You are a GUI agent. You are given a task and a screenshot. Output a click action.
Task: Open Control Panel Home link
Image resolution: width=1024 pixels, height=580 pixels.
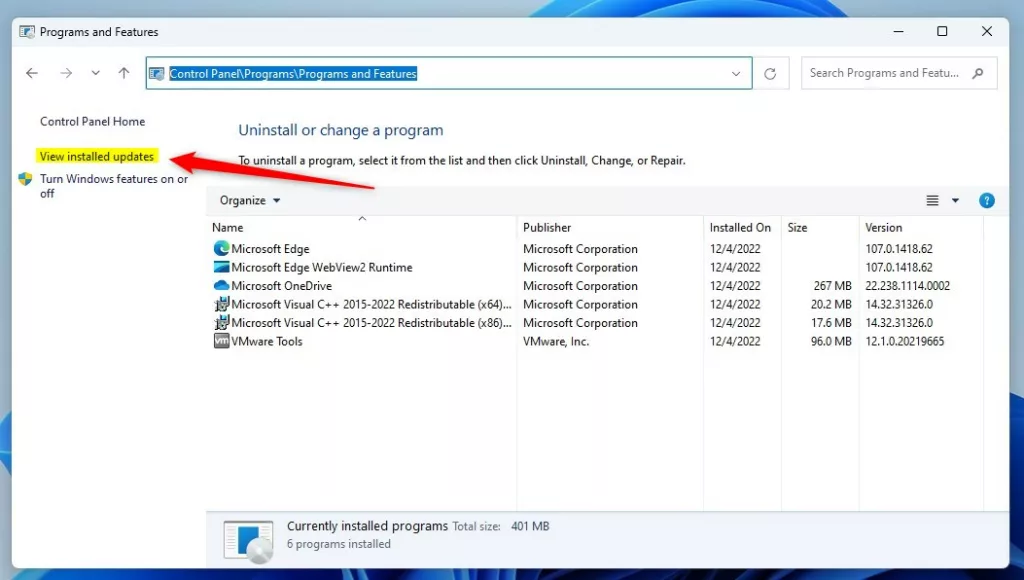[x=92, y=121]
